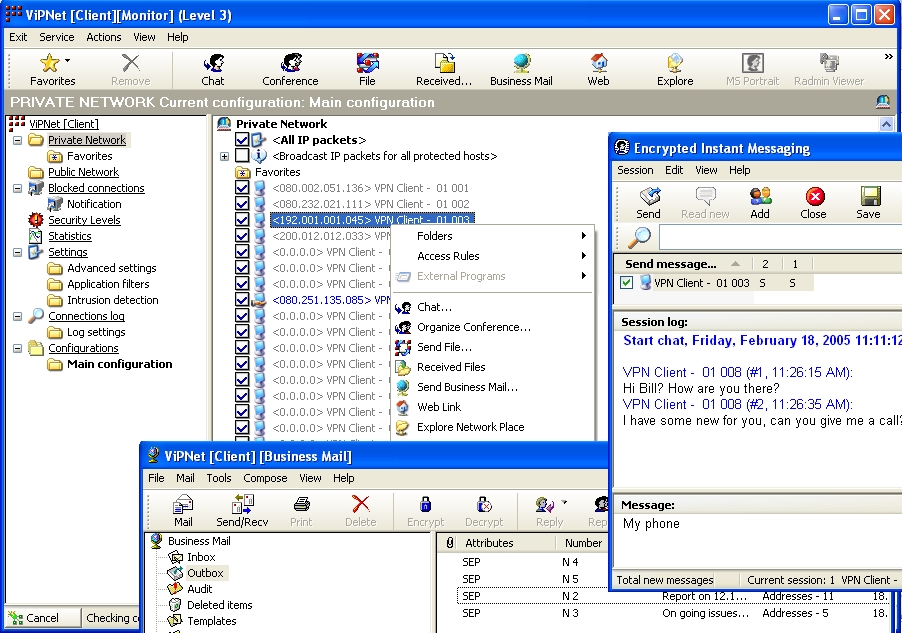Click the magnifier search icon in messaging

tap(639, 237)
